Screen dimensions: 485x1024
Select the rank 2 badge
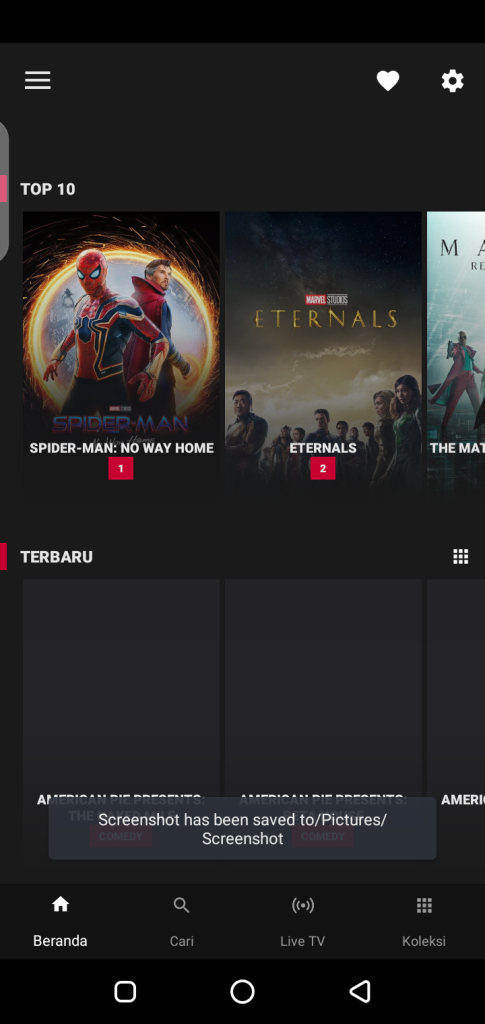pos(323,468)
